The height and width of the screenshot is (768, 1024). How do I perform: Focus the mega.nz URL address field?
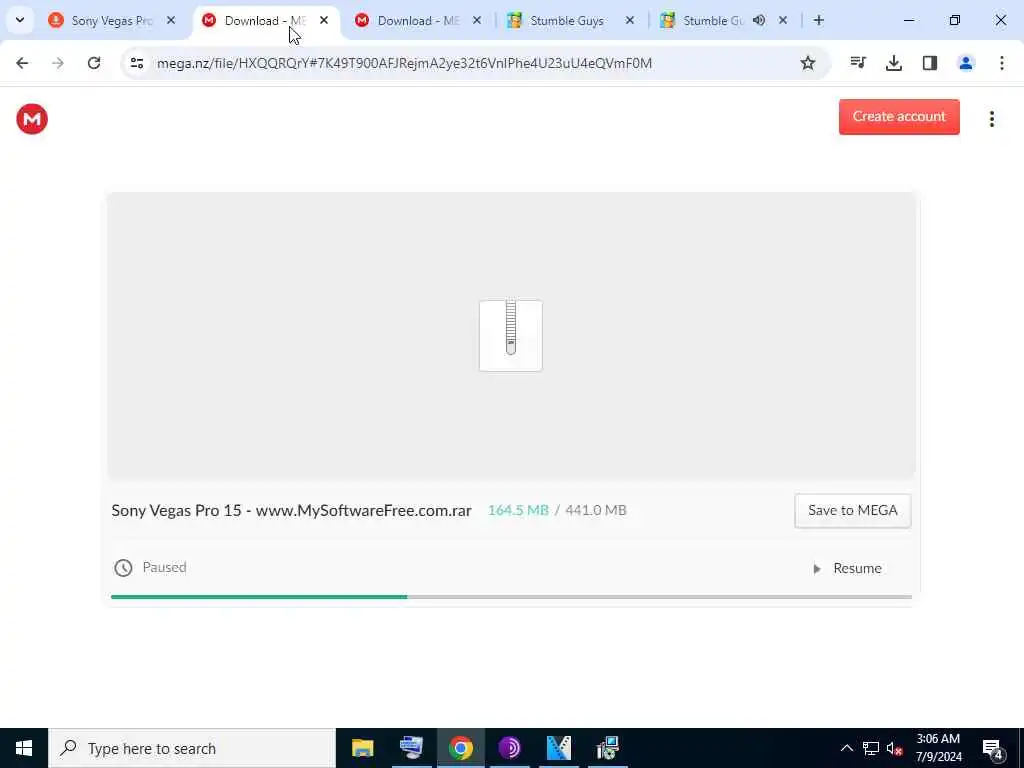(404, 63)
